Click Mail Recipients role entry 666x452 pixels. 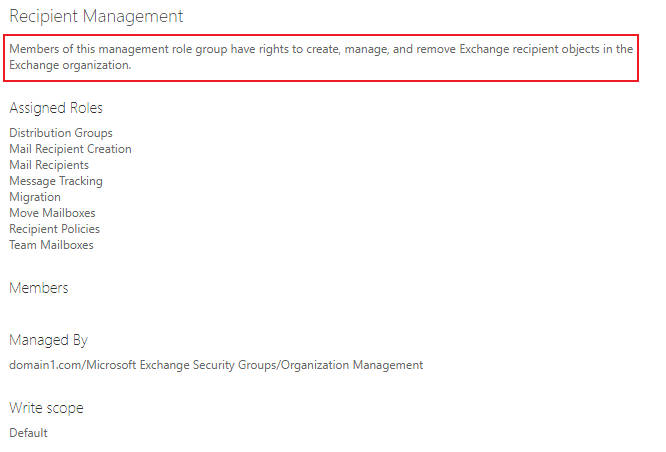(x=49, y=165)
